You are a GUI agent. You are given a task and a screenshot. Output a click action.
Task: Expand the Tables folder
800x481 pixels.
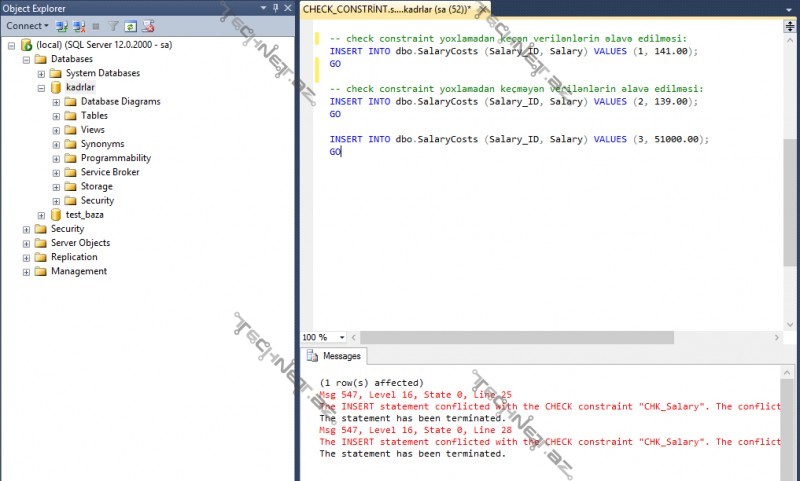[x=56, y=116]
